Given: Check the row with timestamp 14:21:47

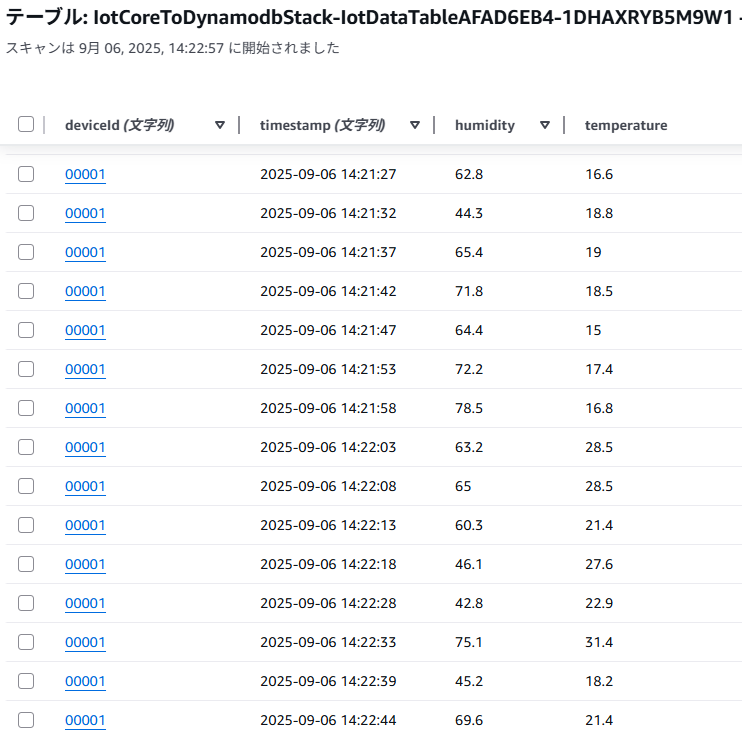Looking at the screenshot, I should (26, 330).
